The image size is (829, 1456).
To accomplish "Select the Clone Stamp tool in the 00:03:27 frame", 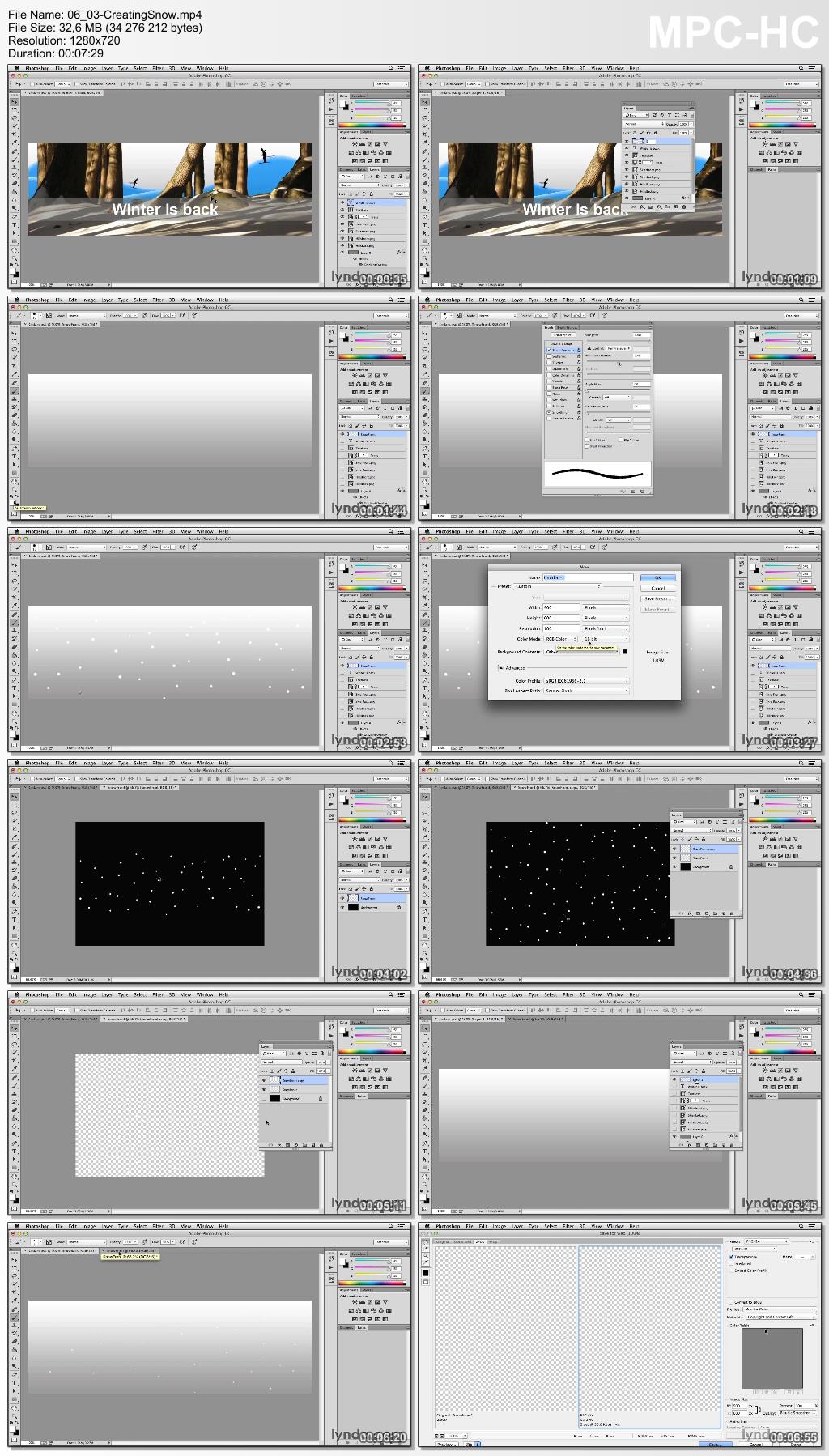I will 425,631.
